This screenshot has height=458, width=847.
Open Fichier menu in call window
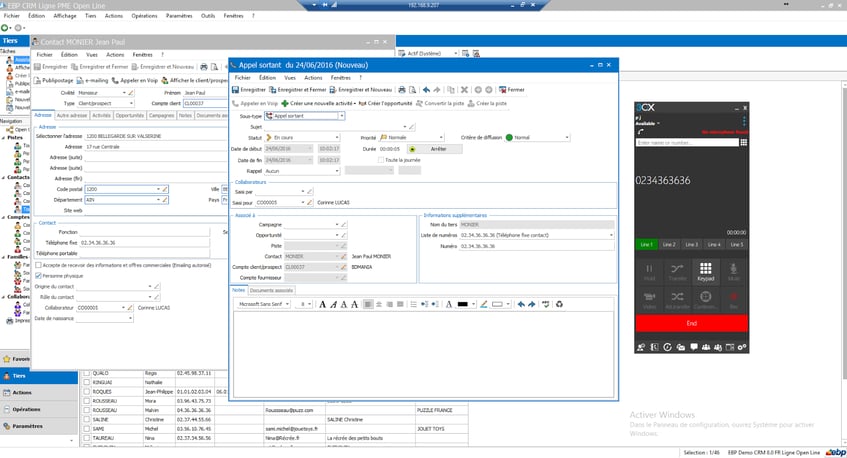point(243,78)
